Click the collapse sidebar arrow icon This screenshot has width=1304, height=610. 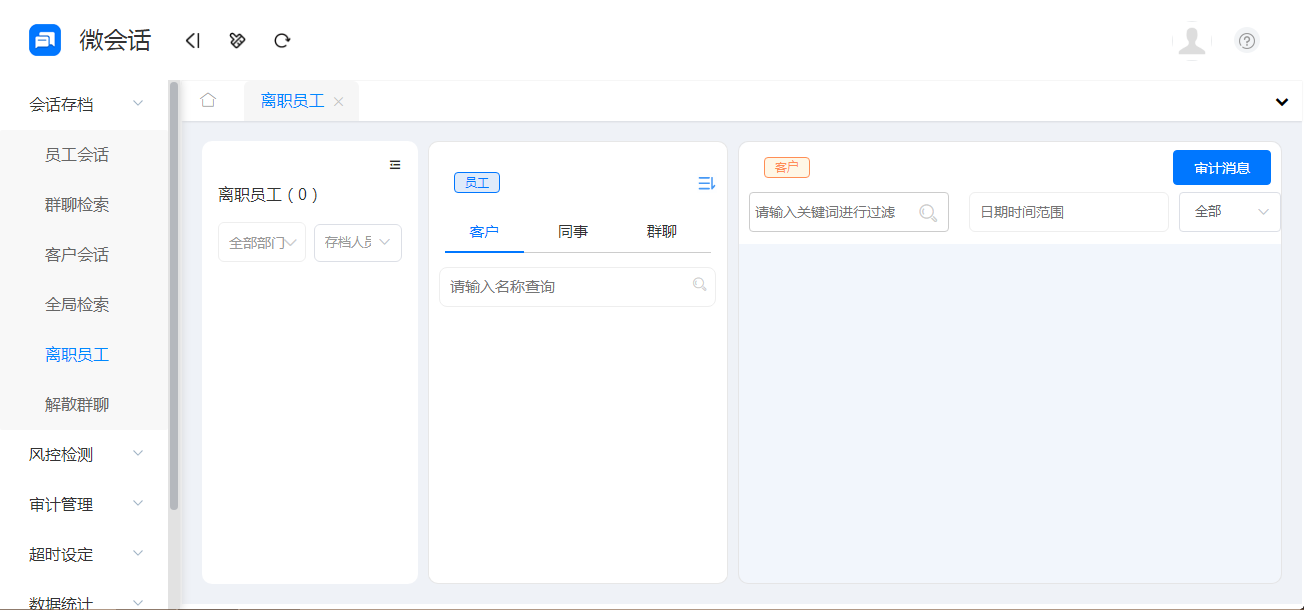click(x=191, y=40)
